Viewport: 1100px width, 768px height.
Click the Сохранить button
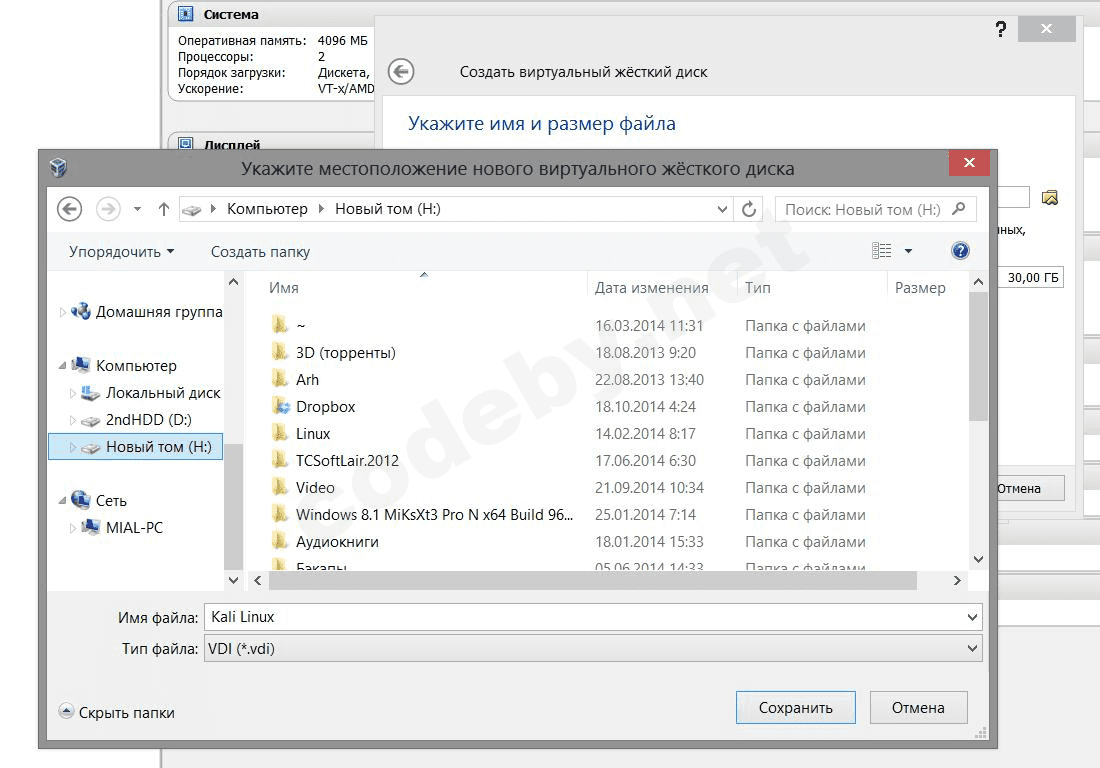click(x=796, y=708)
